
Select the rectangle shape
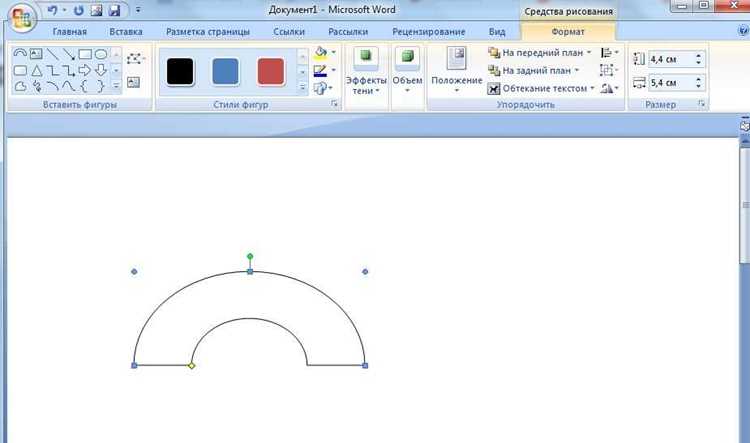[x=85, y=54]
